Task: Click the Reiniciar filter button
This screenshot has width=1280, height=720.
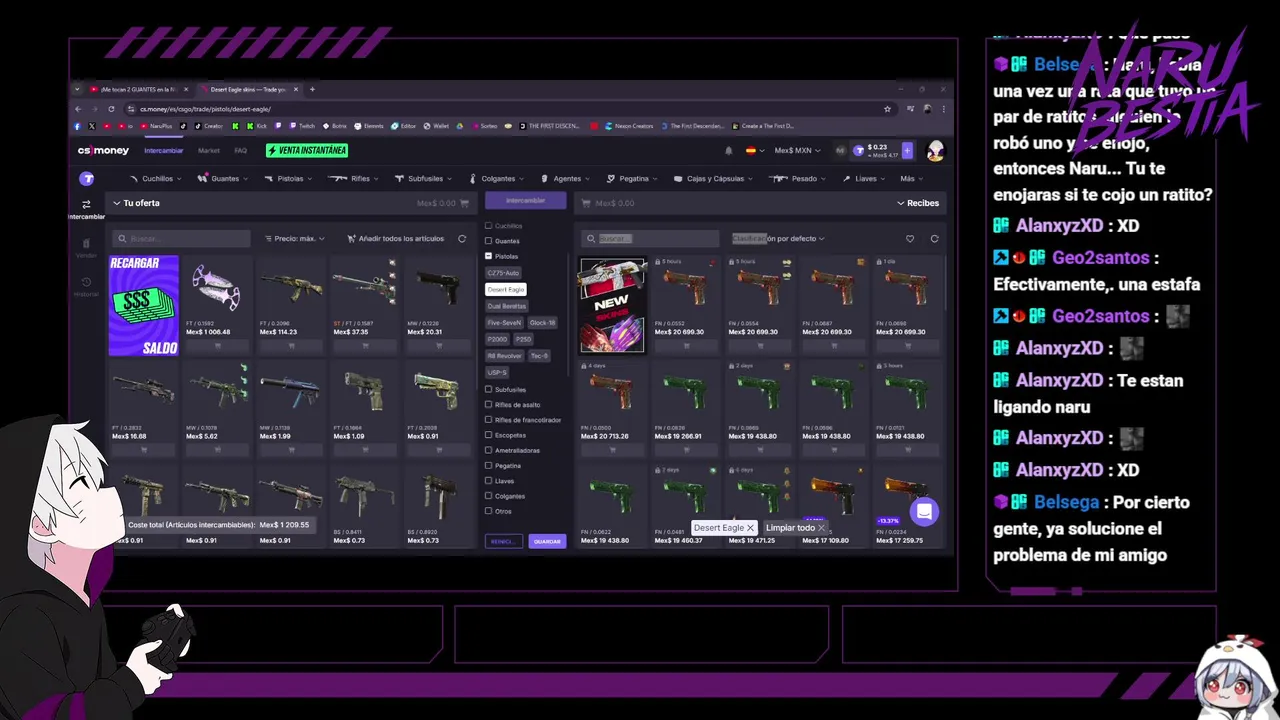Action: 503,541
